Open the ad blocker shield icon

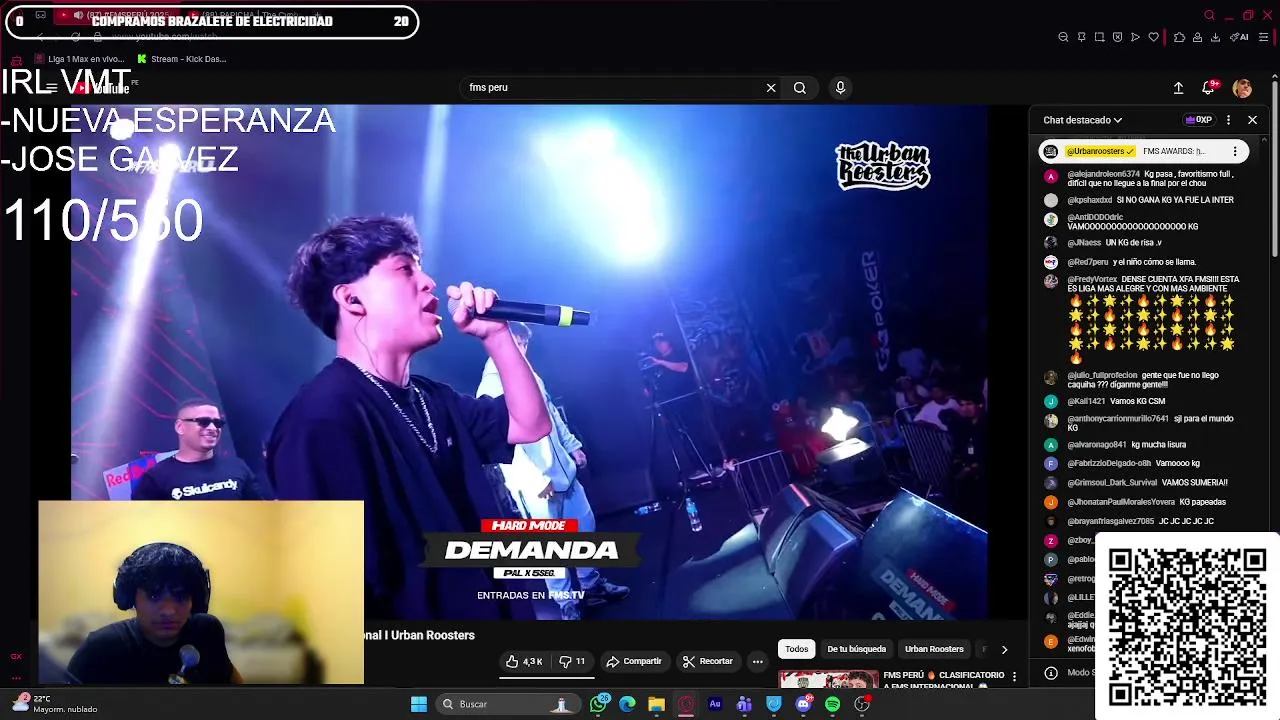(x=1117, y=37)
